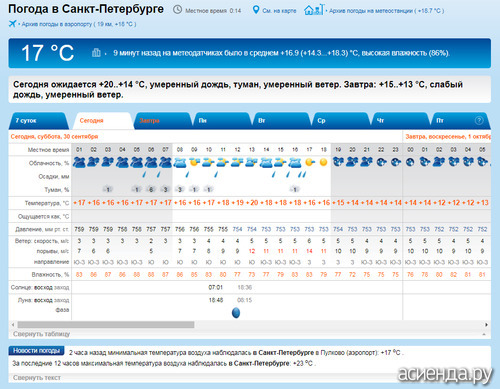Click the moon phase icon
This screenshot has height=389, width=500.
pyautogui.click(x=236, y=313)
